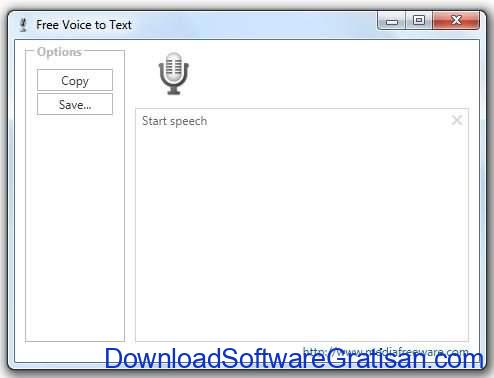Viewport: 494px width, 378px height.
Task: Click the Options group label
Action: [x=59, y=52]
